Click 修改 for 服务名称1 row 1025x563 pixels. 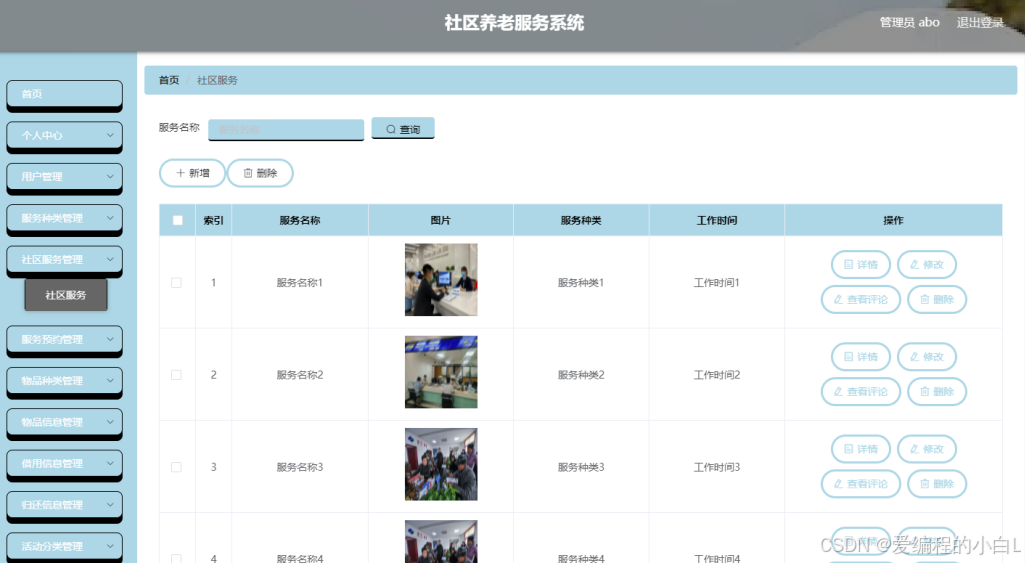pyautogui.click(x=927, y=265)
